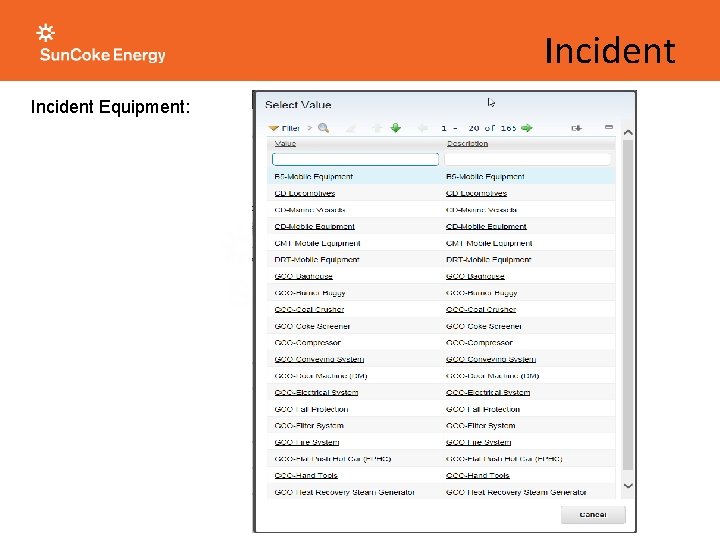The width and height of the screenshot is (720, 540).
Task: Click the SunCoke Energy logo
Action: coord(101,43)
